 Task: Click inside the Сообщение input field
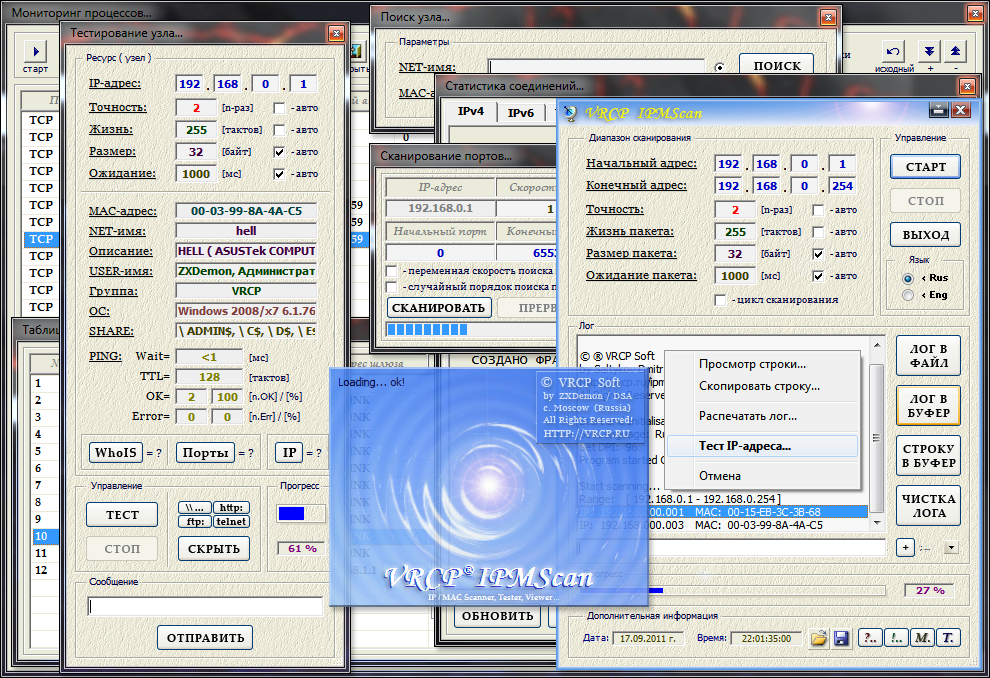pyautogui.click(x=205, y=605)
